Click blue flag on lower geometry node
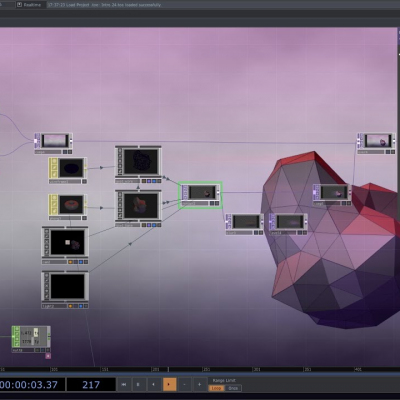 point(154,225)
